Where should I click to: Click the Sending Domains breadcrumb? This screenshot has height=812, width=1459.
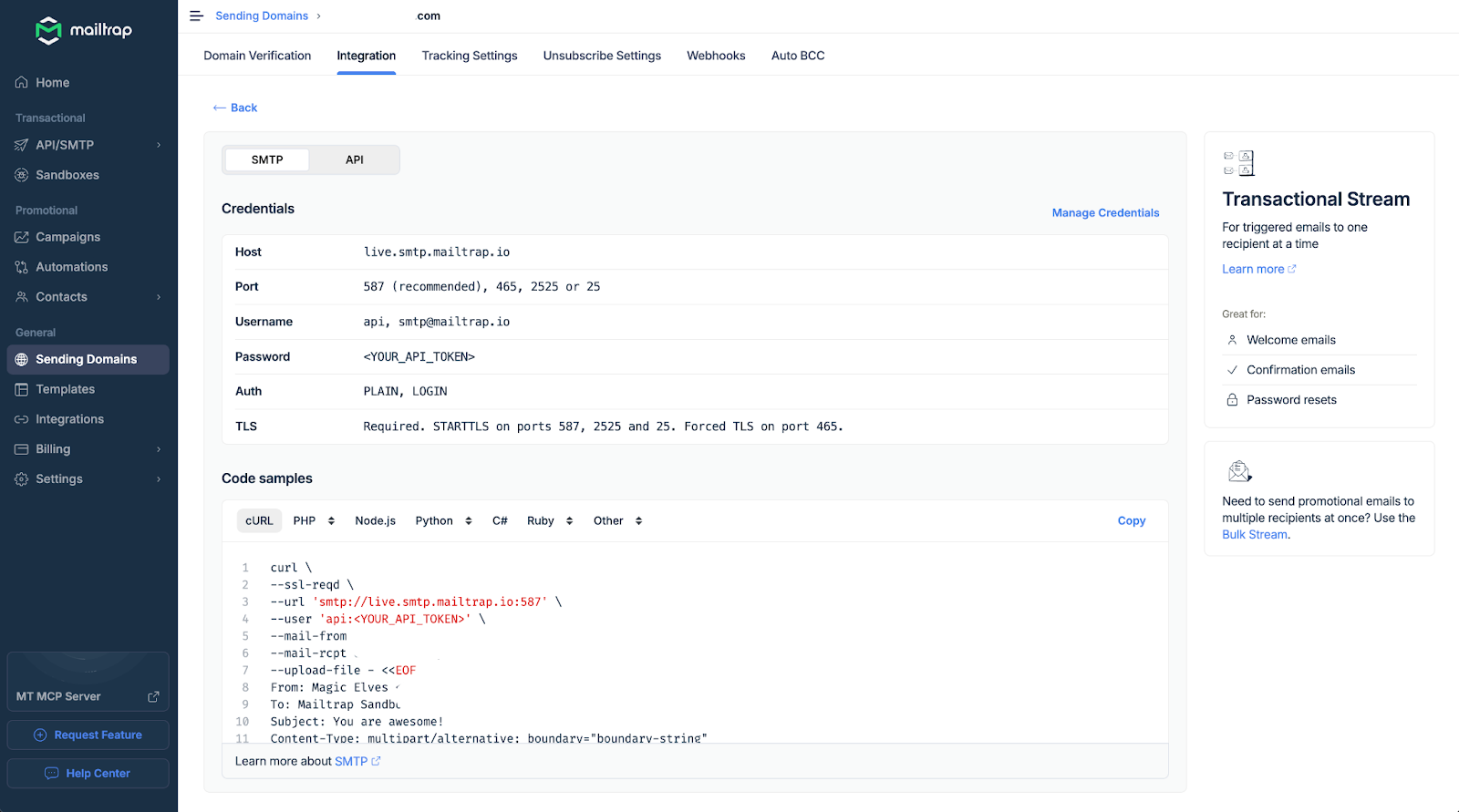pyautogui.click(x=262, y=15)
